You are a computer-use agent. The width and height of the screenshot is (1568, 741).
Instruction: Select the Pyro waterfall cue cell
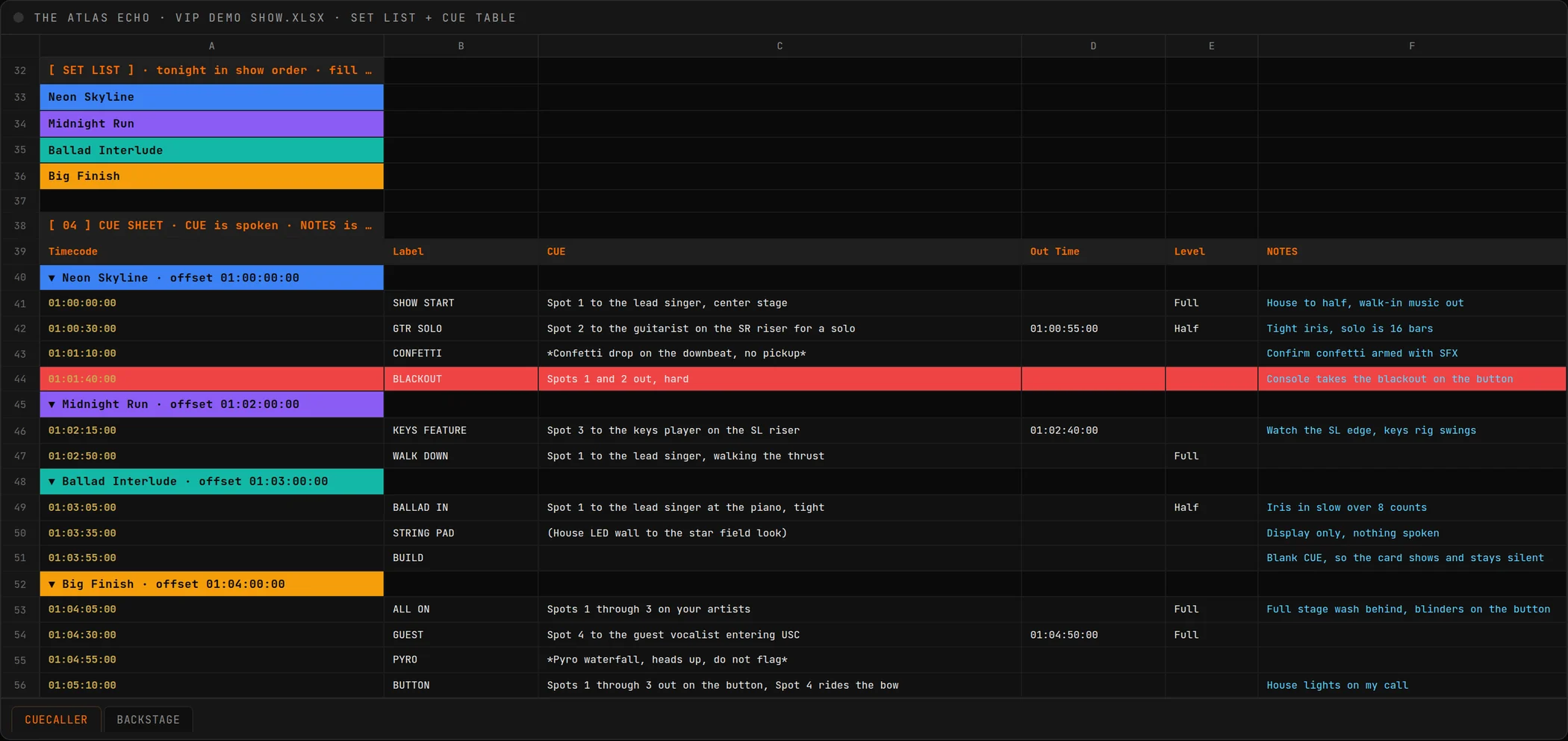[780, 660]
